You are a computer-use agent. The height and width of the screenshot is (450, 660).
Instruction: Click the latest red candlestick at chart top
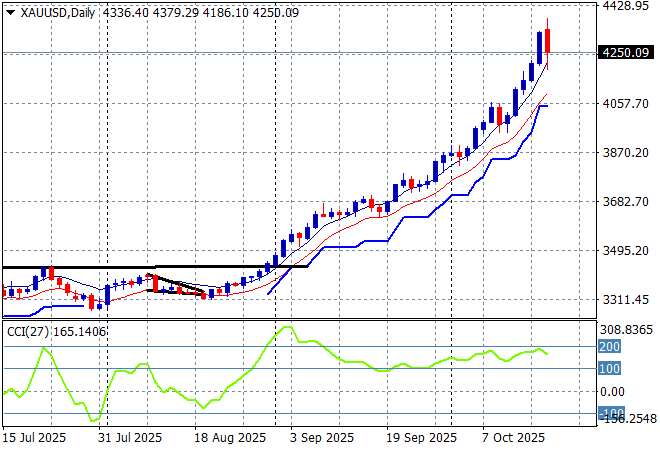[548, 43]
